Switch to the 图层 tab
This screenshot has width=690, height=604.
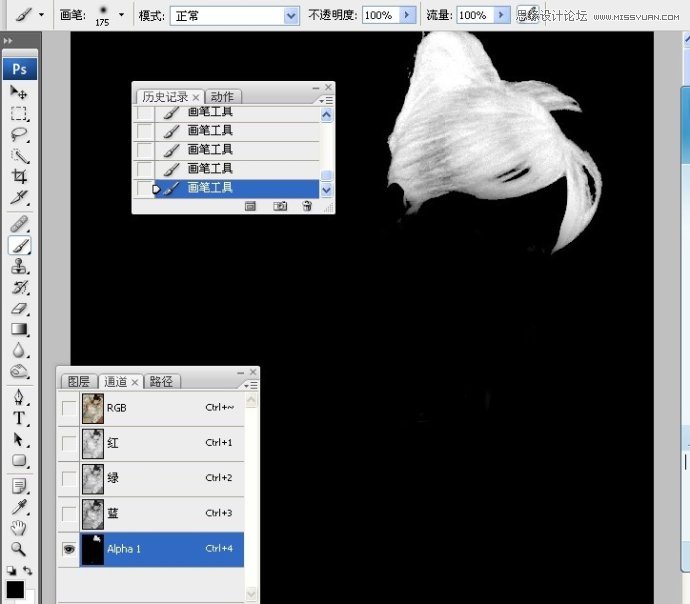[78, 381]
